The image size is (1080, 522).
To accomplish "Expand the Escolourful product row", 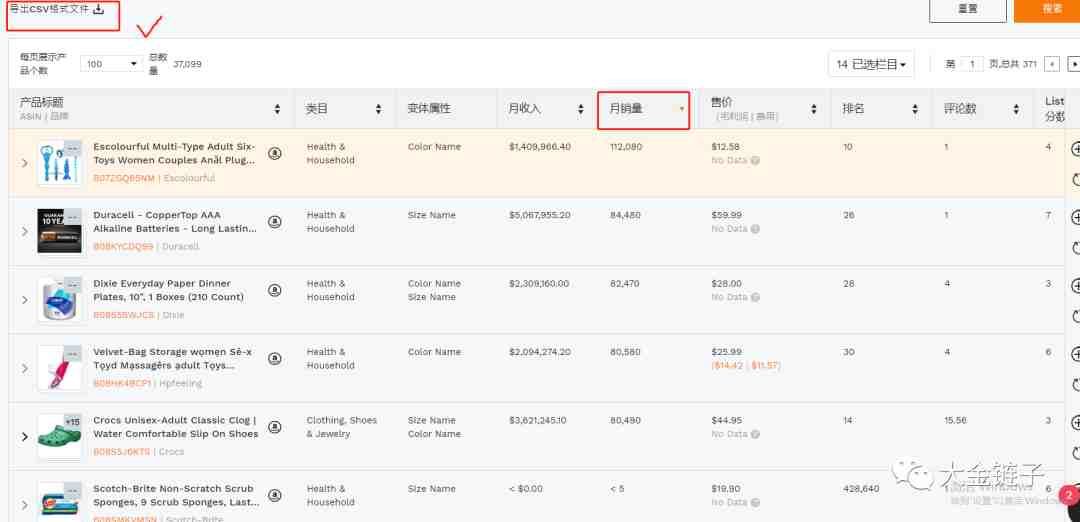I will 25,163.
